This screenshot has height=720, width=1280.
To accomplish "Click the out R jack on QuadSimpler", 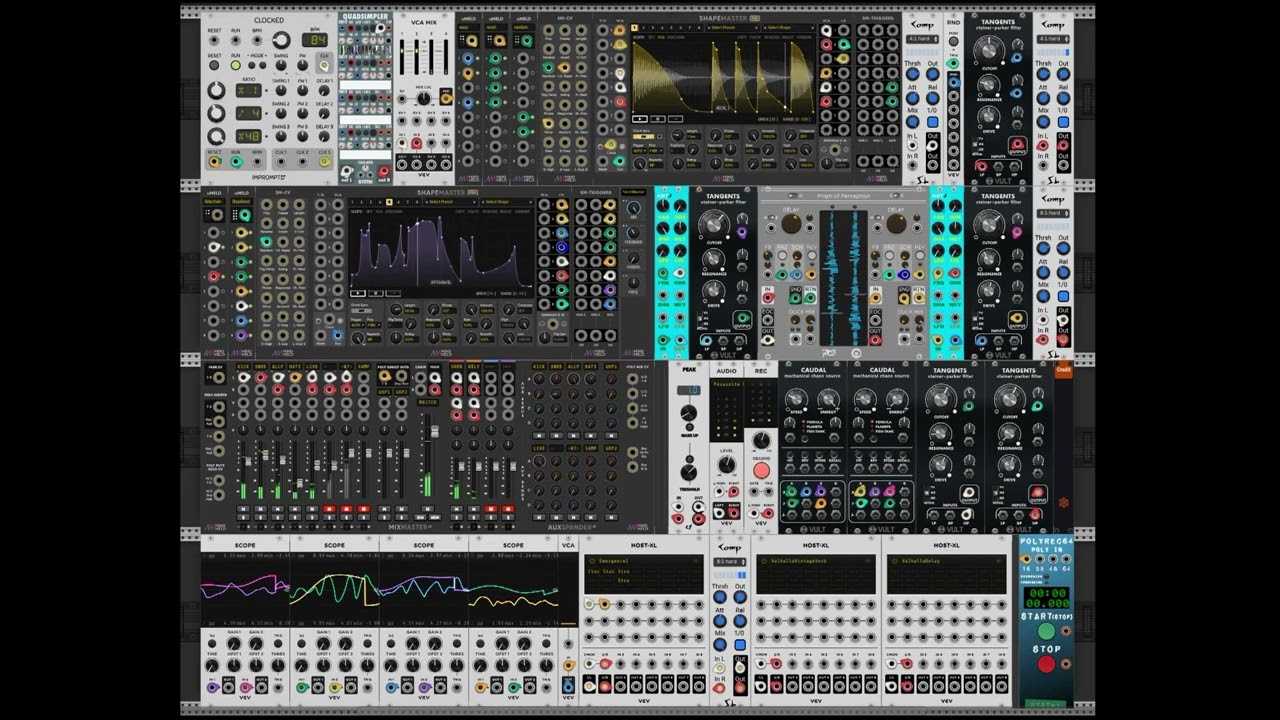I will click(384, 171).
